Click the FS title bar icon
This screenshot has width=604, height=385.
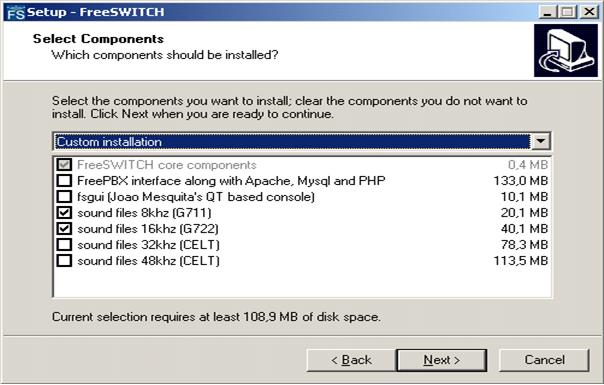(15, 12)
